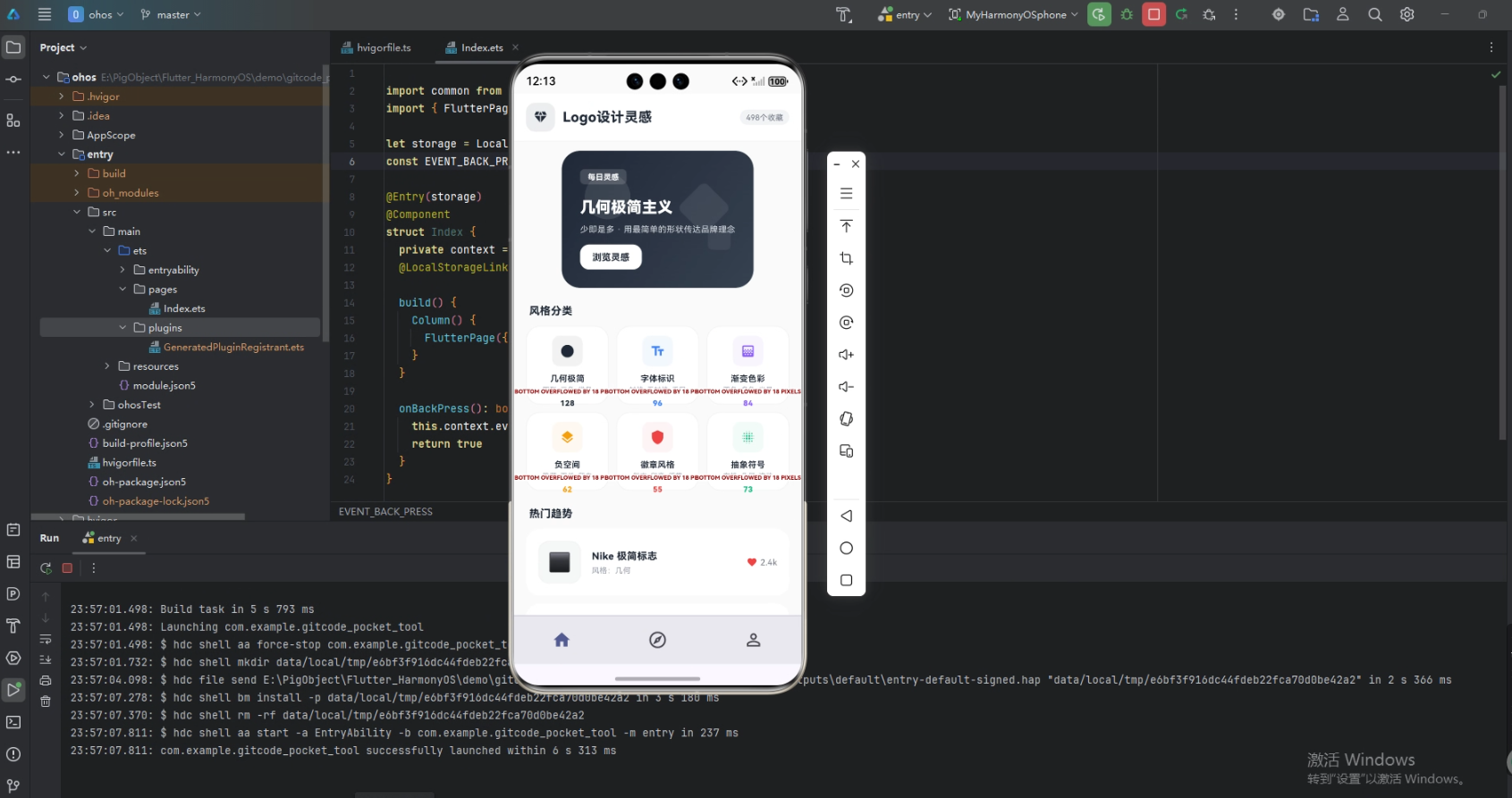
Task: Select module.json5 in the project tree
Action: tap(156, 385)
